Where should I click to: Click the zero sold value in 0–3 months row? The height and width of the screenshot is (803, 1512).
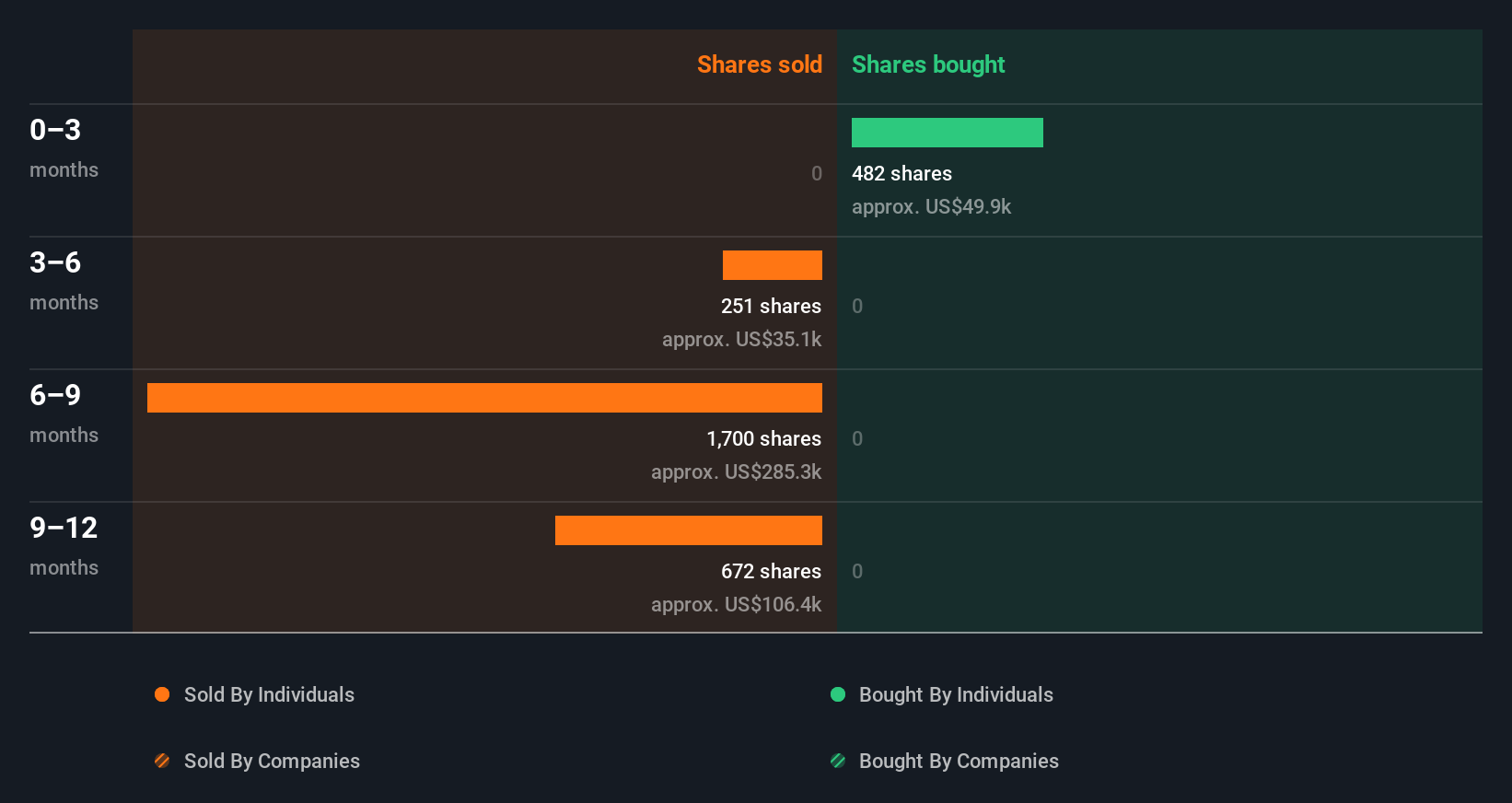817,173
